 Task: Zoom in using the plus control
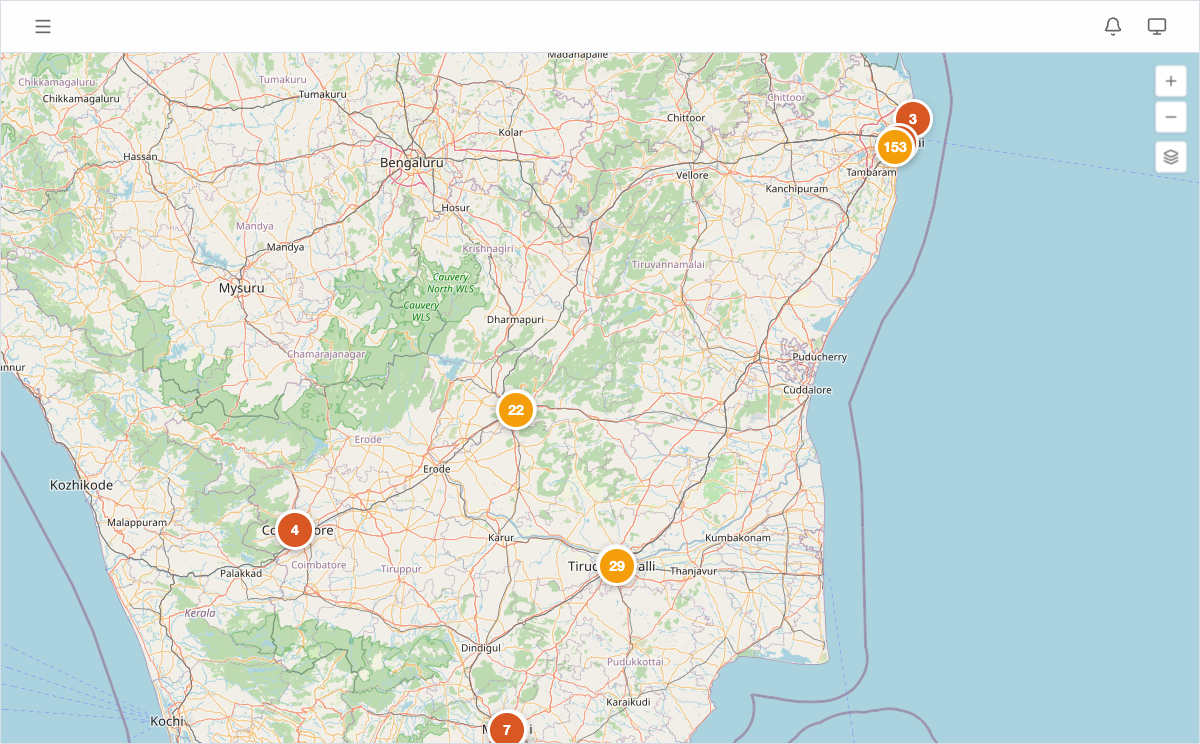click(x=1170, y=81)
